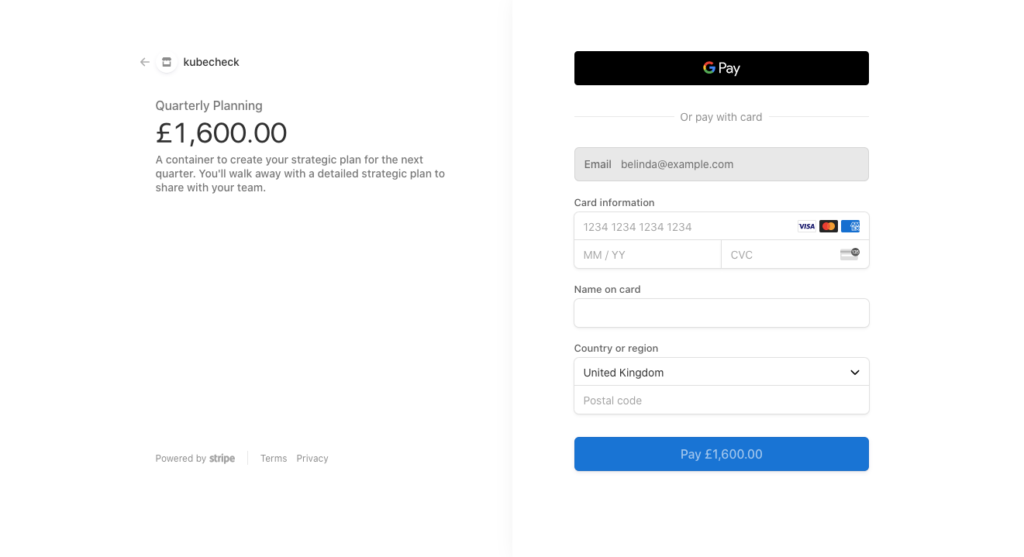This screenshot has height=557, width=1024.
Task: Click the MM / YY expiry field
Action: coord(647,255)
